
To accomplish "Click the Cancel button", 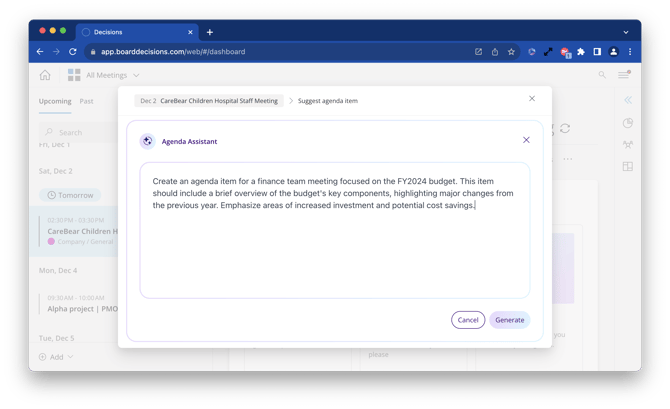I will point(468,320).
